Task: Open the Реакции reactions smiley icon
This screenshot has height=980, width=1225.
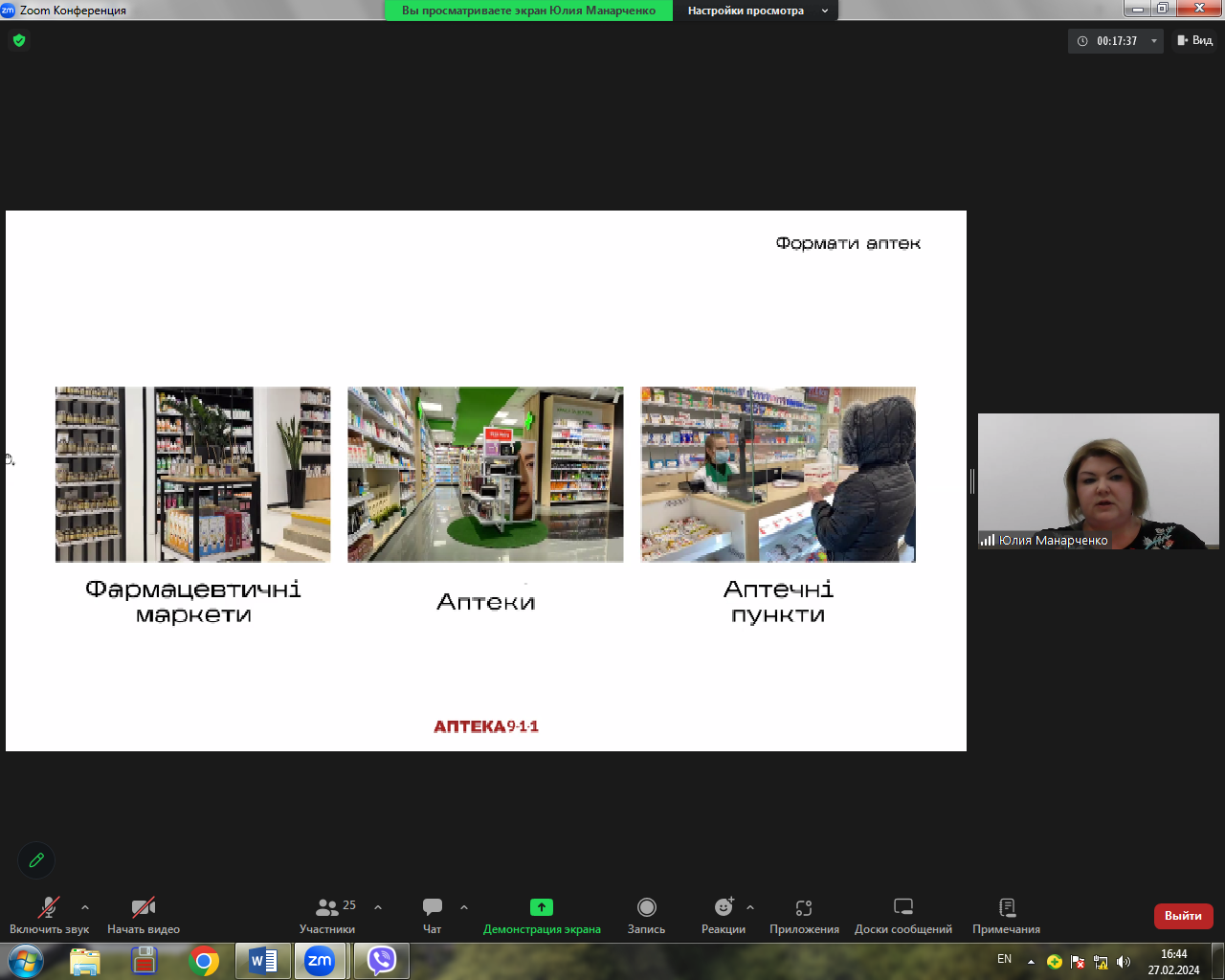Action: coord(724,906)
